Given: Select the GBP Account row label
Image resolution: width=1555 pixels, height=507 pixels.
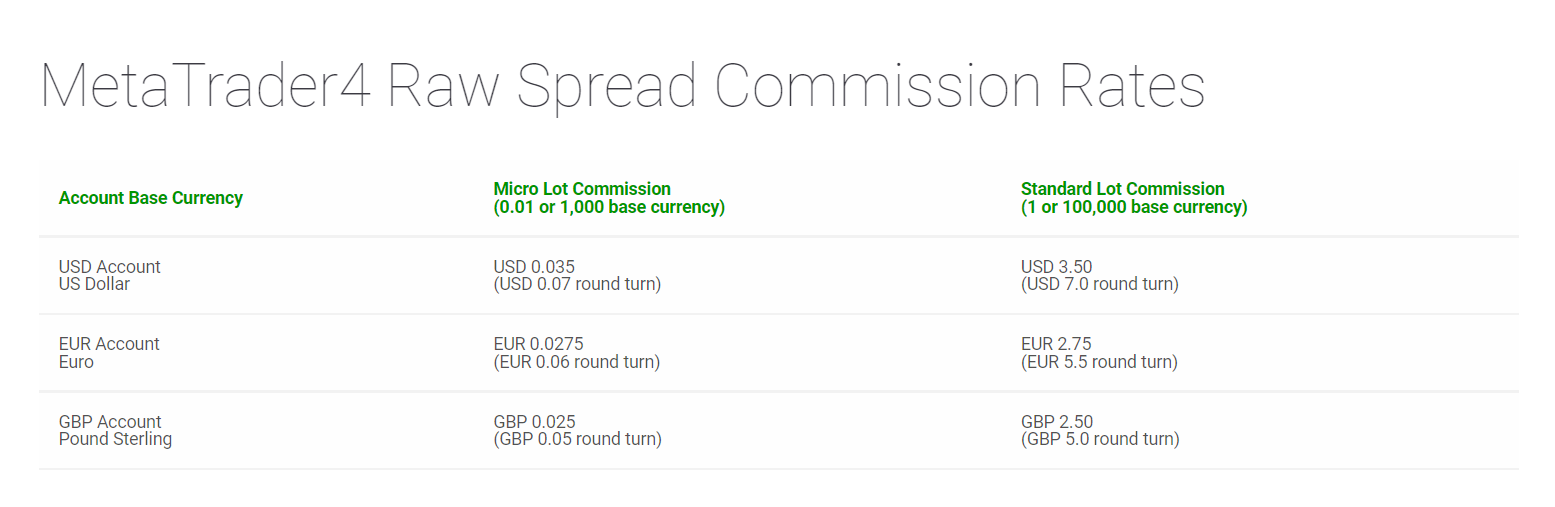Looking at the screenshot, I should pos(110,422).
